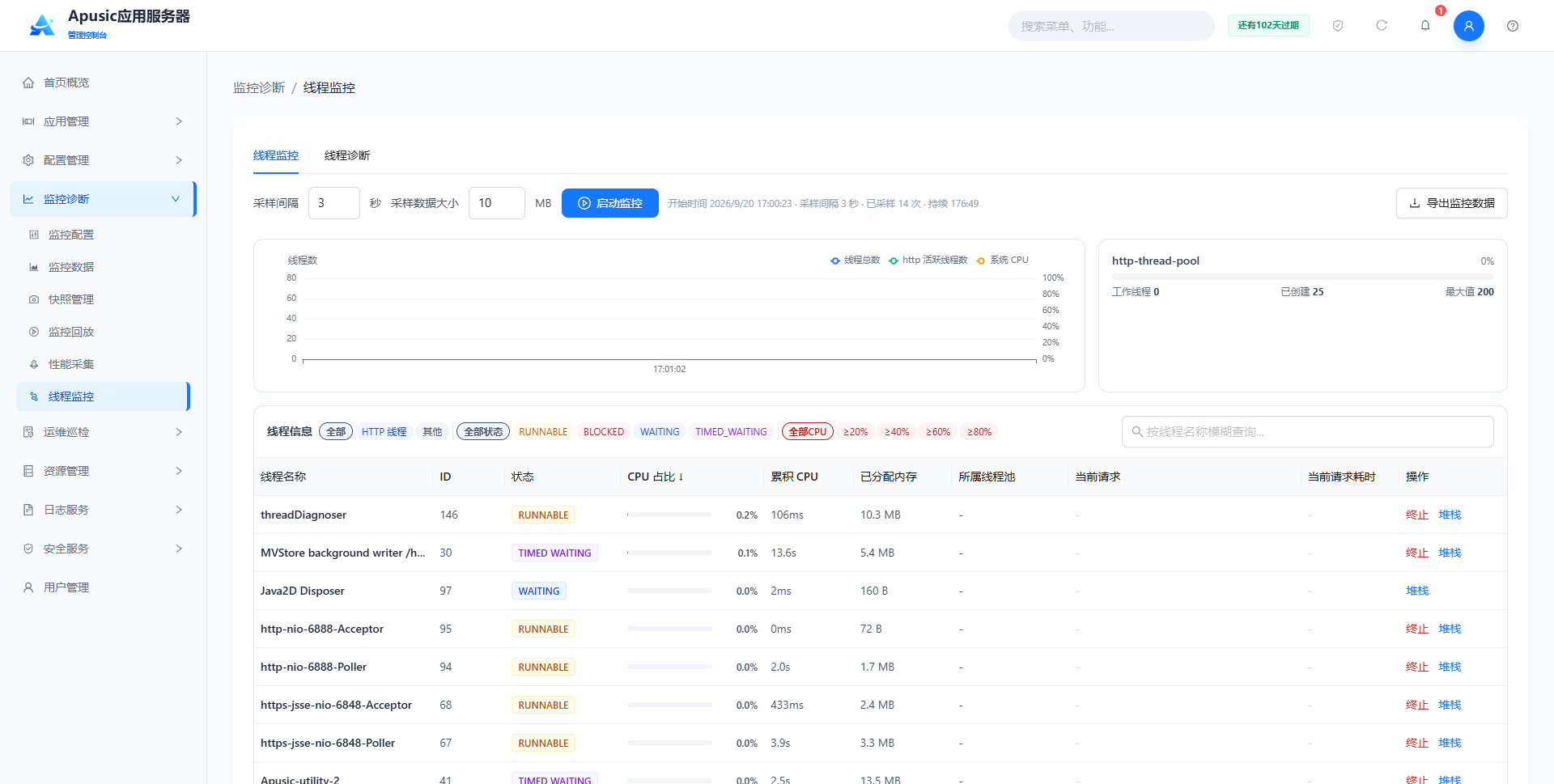Expand the 应用管理 menu

[104, 121]
